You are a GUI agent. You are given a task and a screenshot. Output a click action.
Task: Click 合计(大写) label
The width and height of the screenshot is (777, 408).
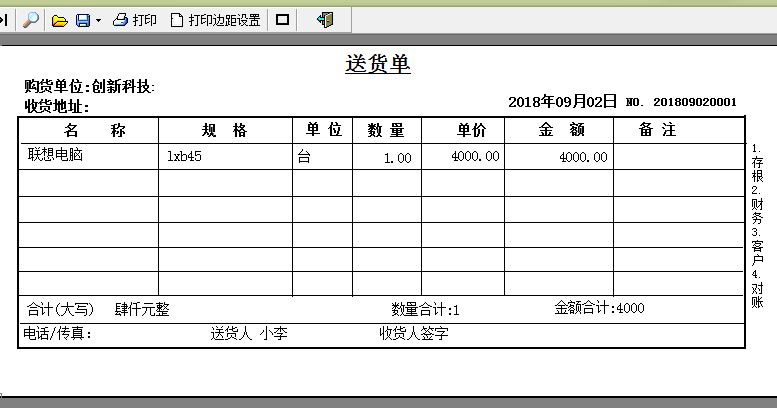point(60,309)
